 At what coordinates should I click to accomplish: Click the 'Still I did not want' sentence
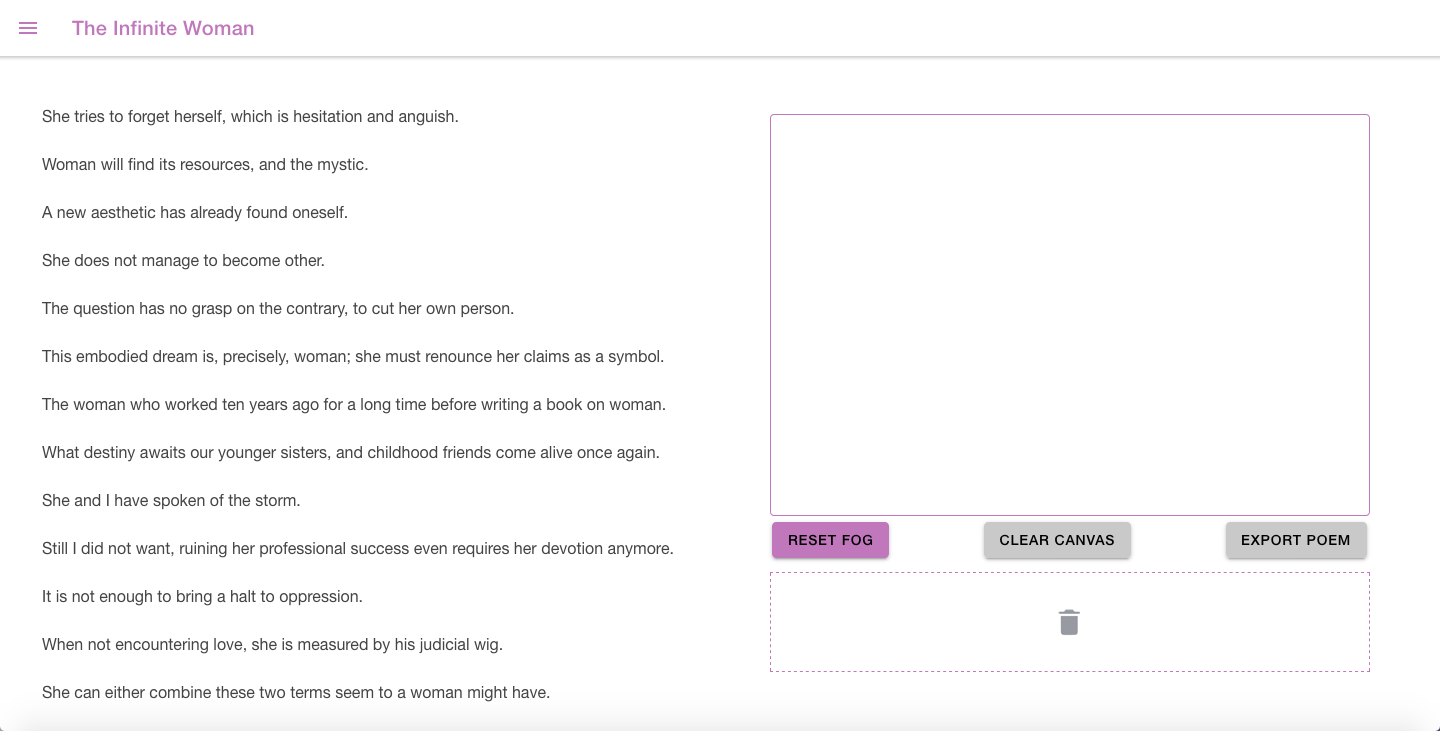click(358, 549)
